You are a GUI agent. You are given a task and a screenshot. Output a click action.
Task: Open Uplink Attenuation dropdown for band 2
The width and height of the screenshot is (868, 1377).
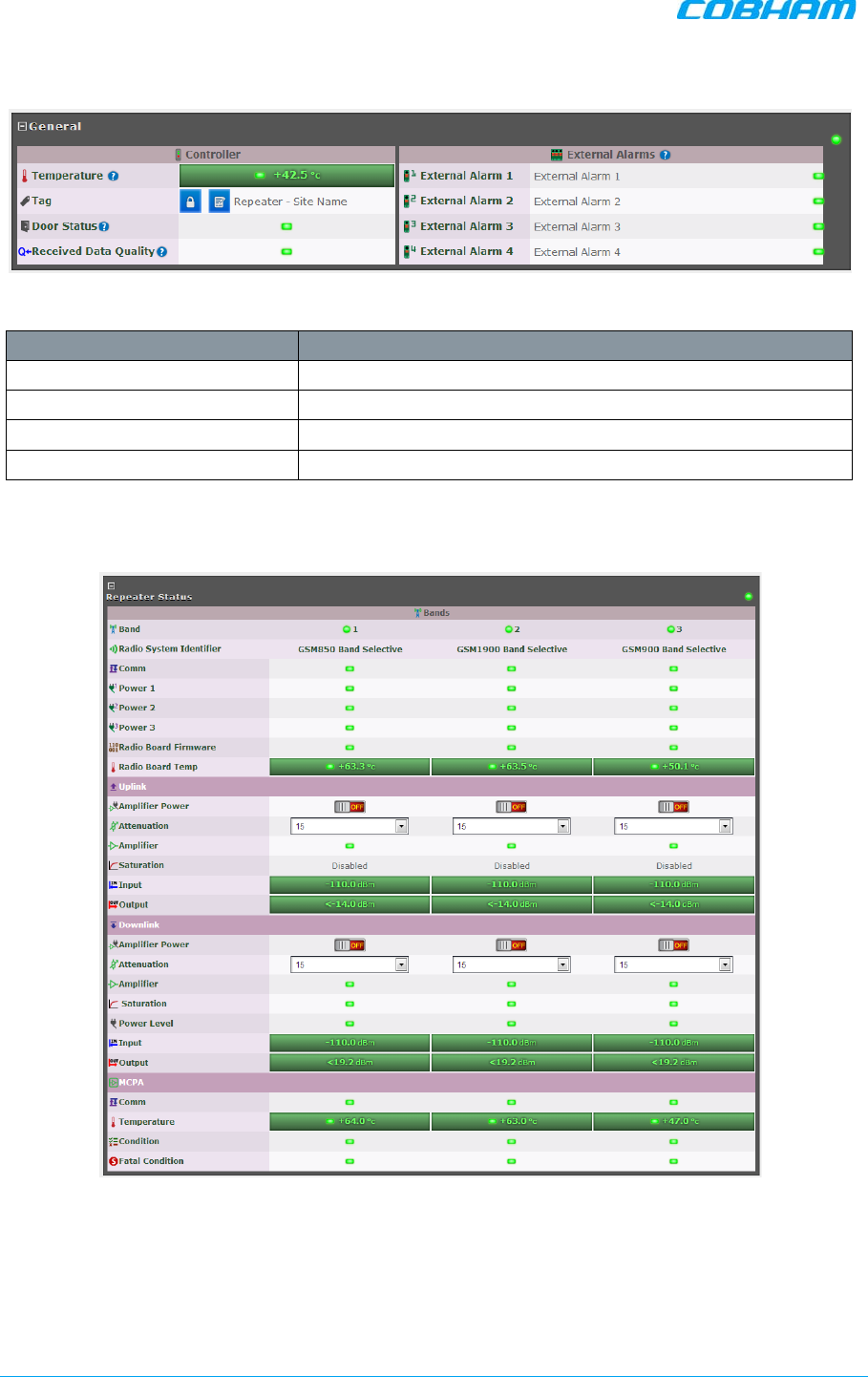click(x=512, y=826)
